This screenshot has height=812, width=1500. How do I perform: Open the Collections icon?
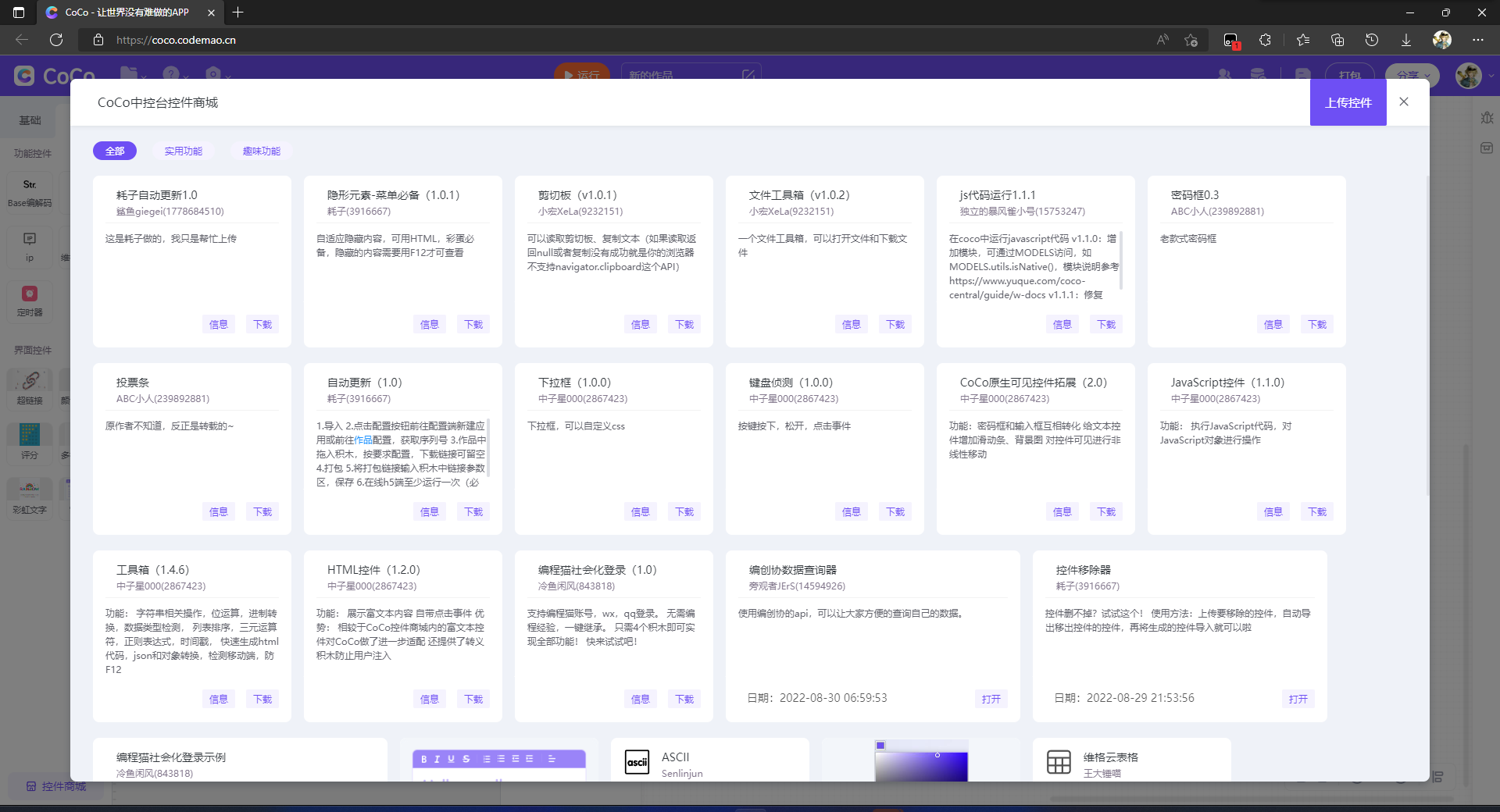point(1337,40)
